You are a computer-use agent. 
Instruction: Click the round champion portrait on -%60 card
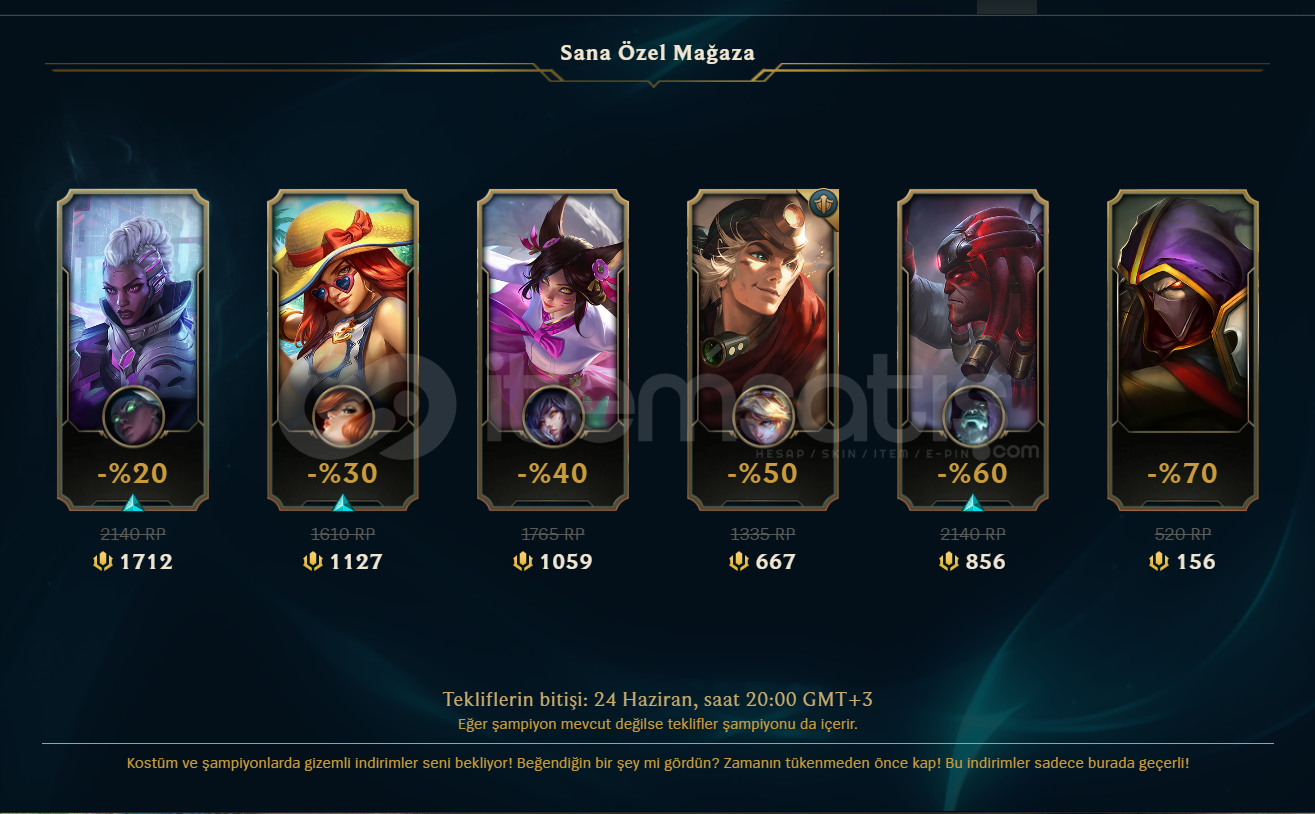[x=973, y=417]
